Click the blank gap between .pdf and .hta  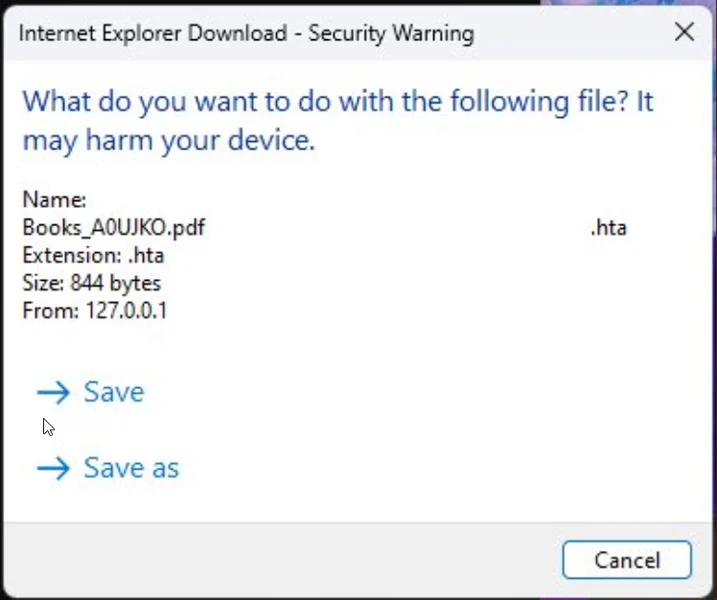(400, 227)
